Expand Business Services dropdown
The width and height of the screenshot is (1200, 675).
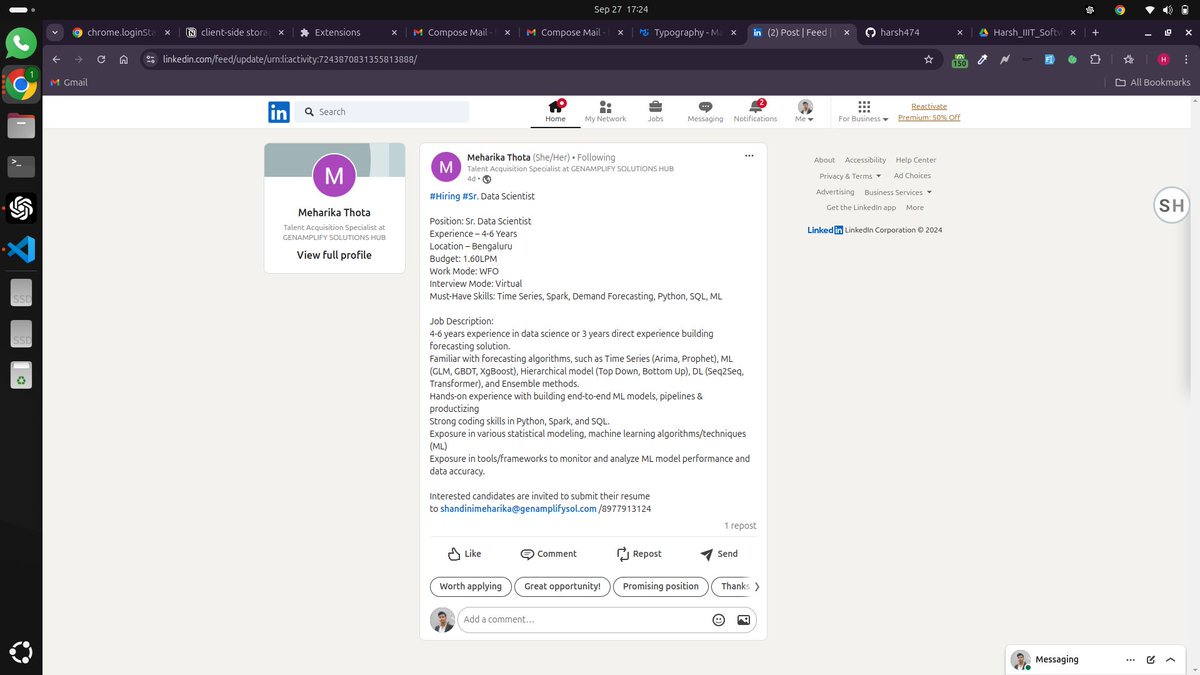(898, 192)
